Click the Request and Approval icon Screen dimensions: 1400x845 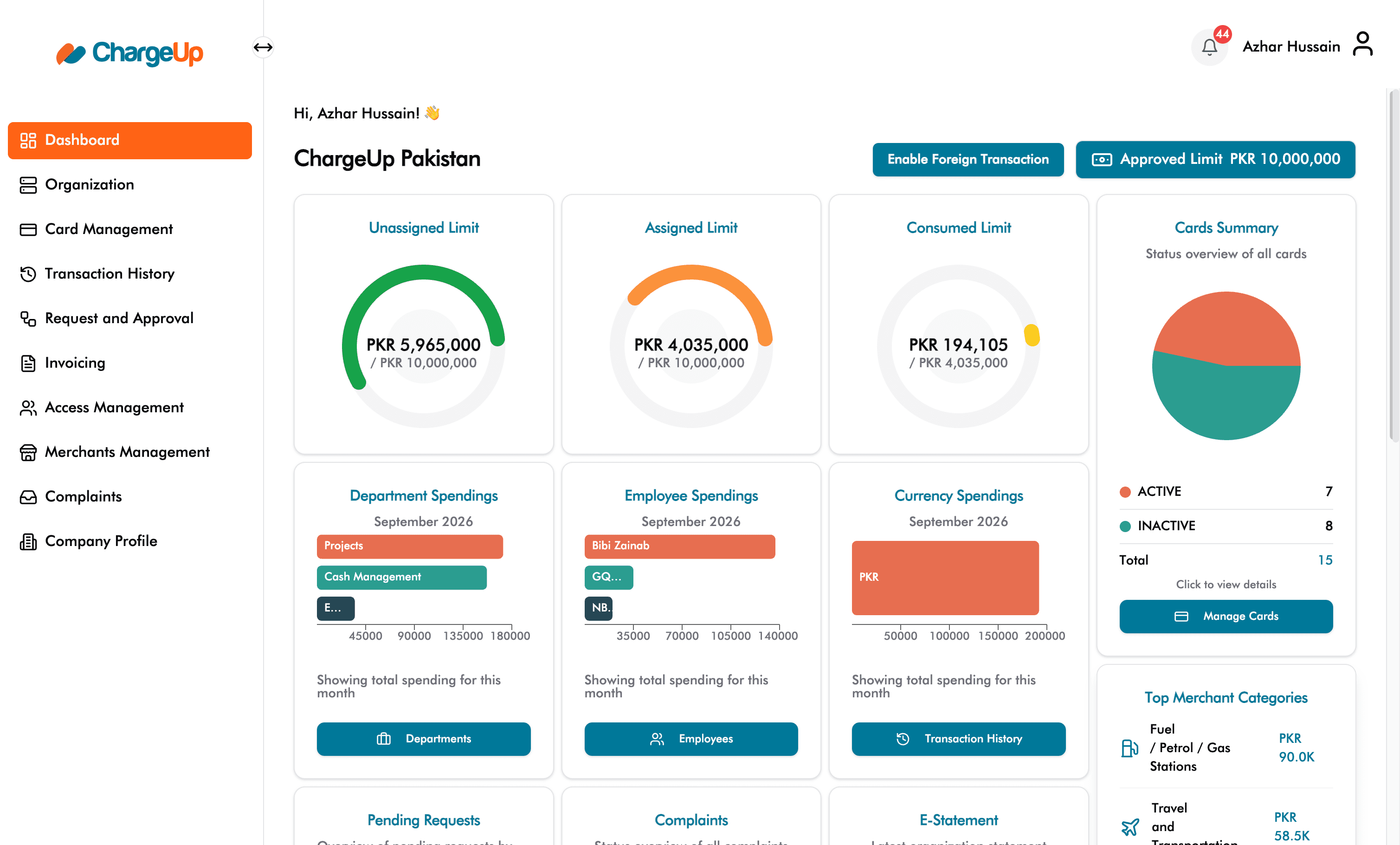(x=28, y=318)
